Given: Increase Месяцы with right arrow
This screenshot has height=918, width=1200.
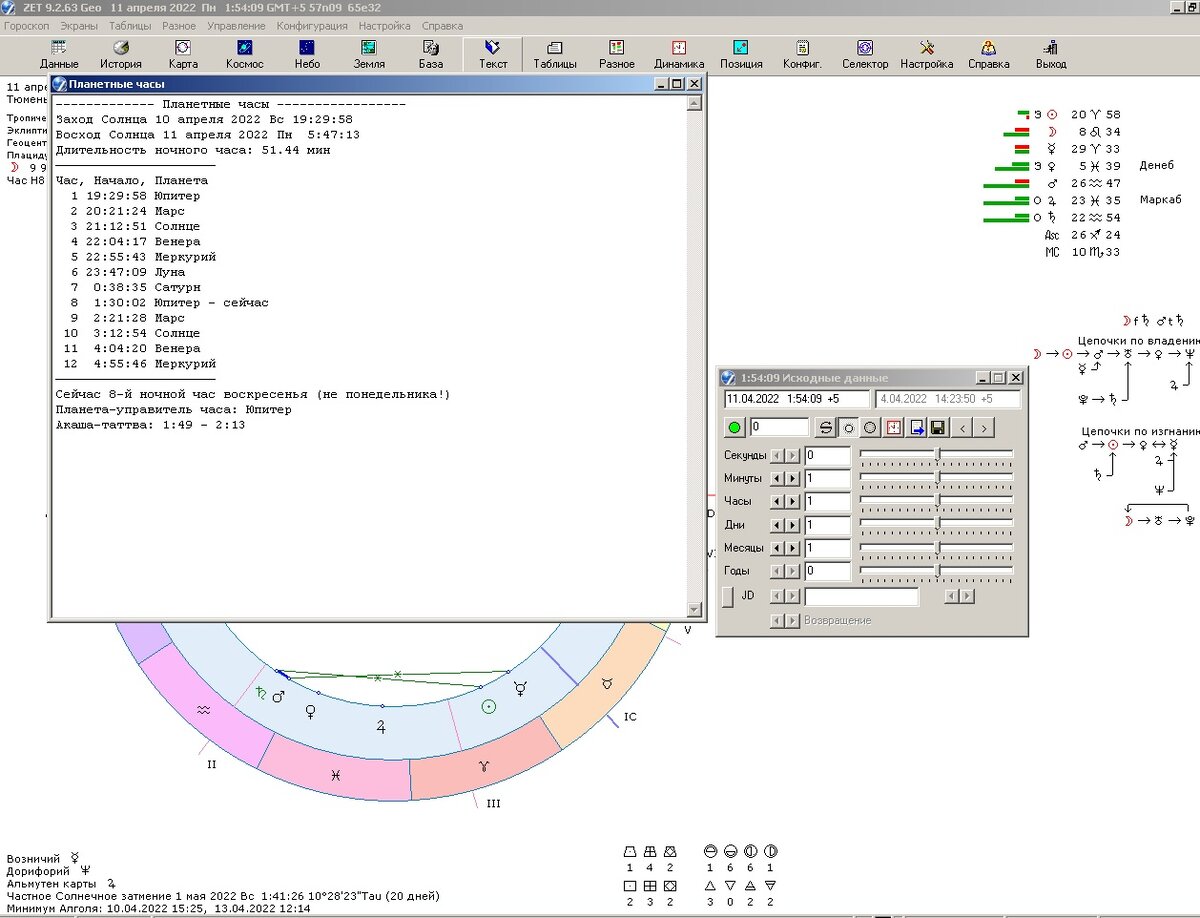Looking at the screenshot, I should (x=792, y=548).
